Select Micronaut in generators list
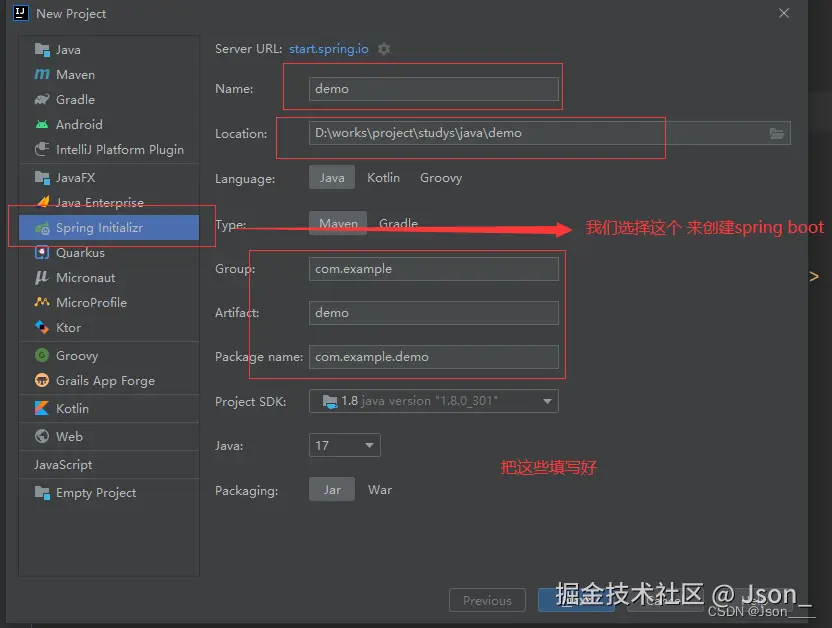The image size is (832, 628). pos(109,277)
